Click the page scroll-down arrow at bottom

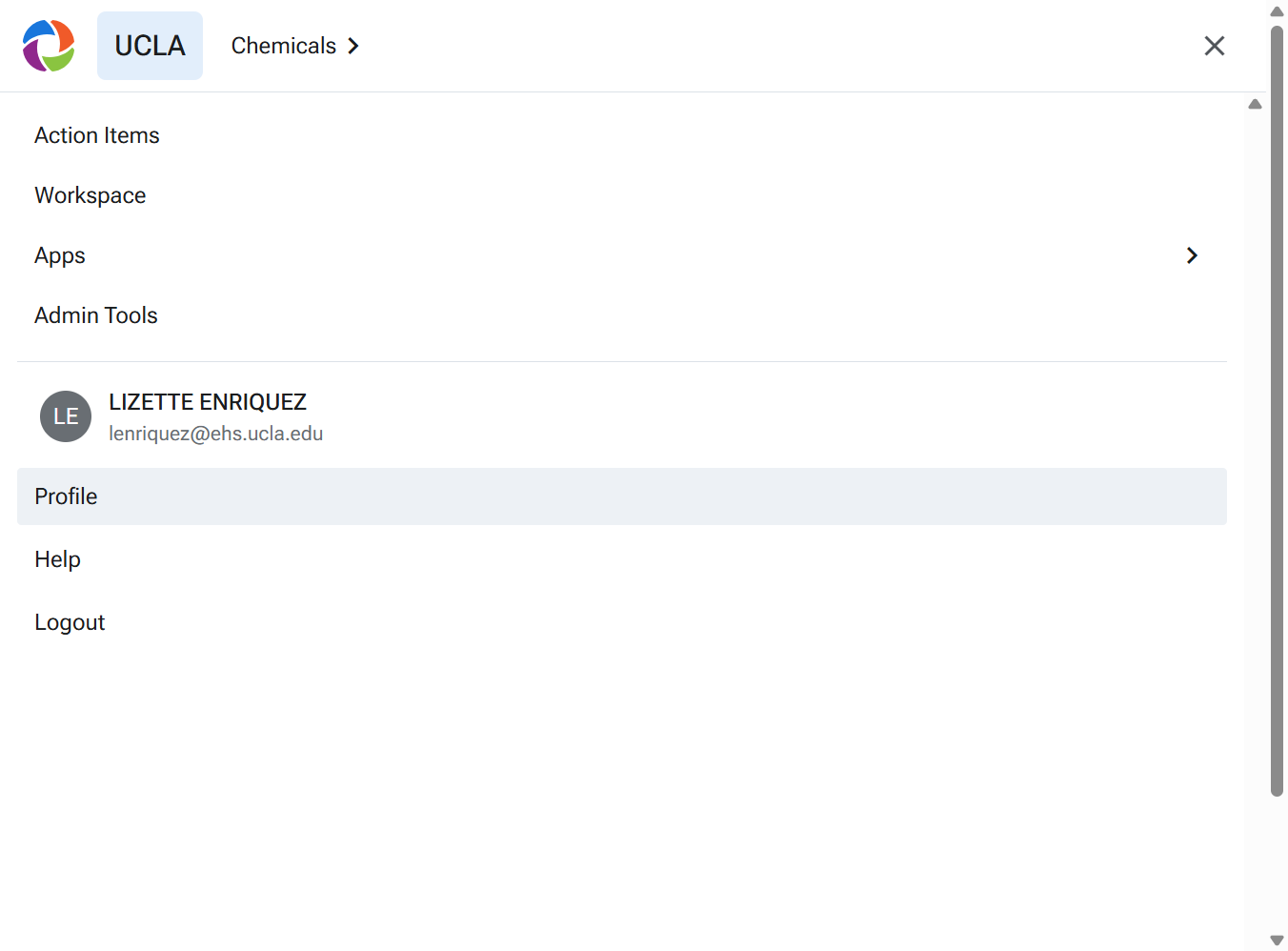pyautogui.click(x=1278, y=941)
